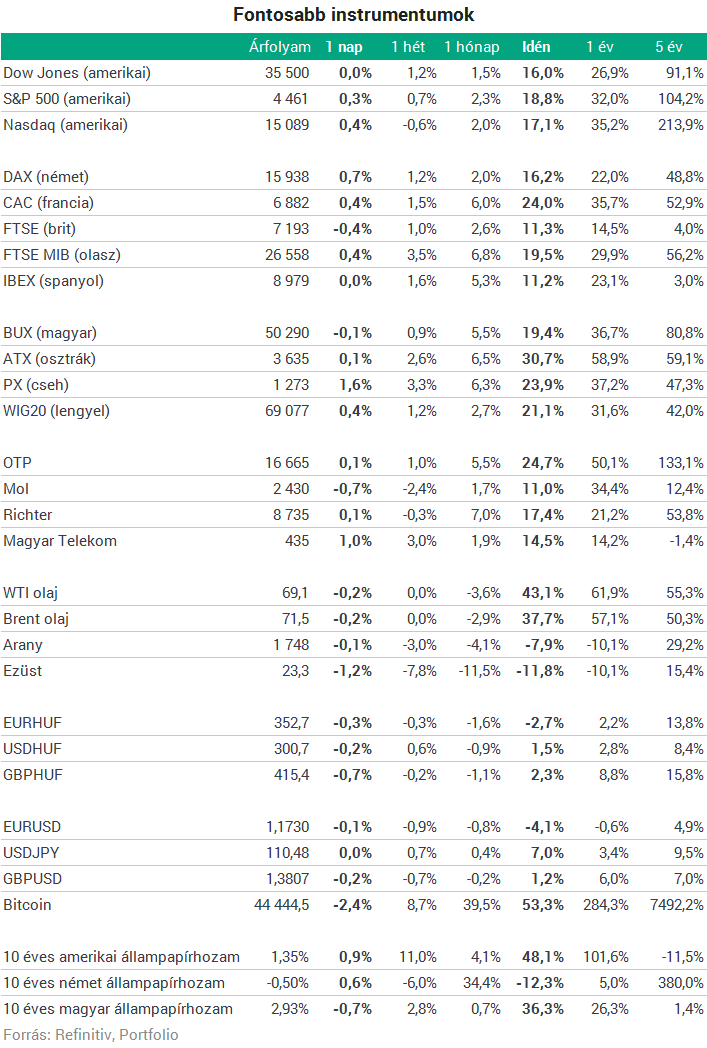Screen dimensions: 707x1048
Task: Click the Nasdaq price 15 089
Action: coord(287,125)
